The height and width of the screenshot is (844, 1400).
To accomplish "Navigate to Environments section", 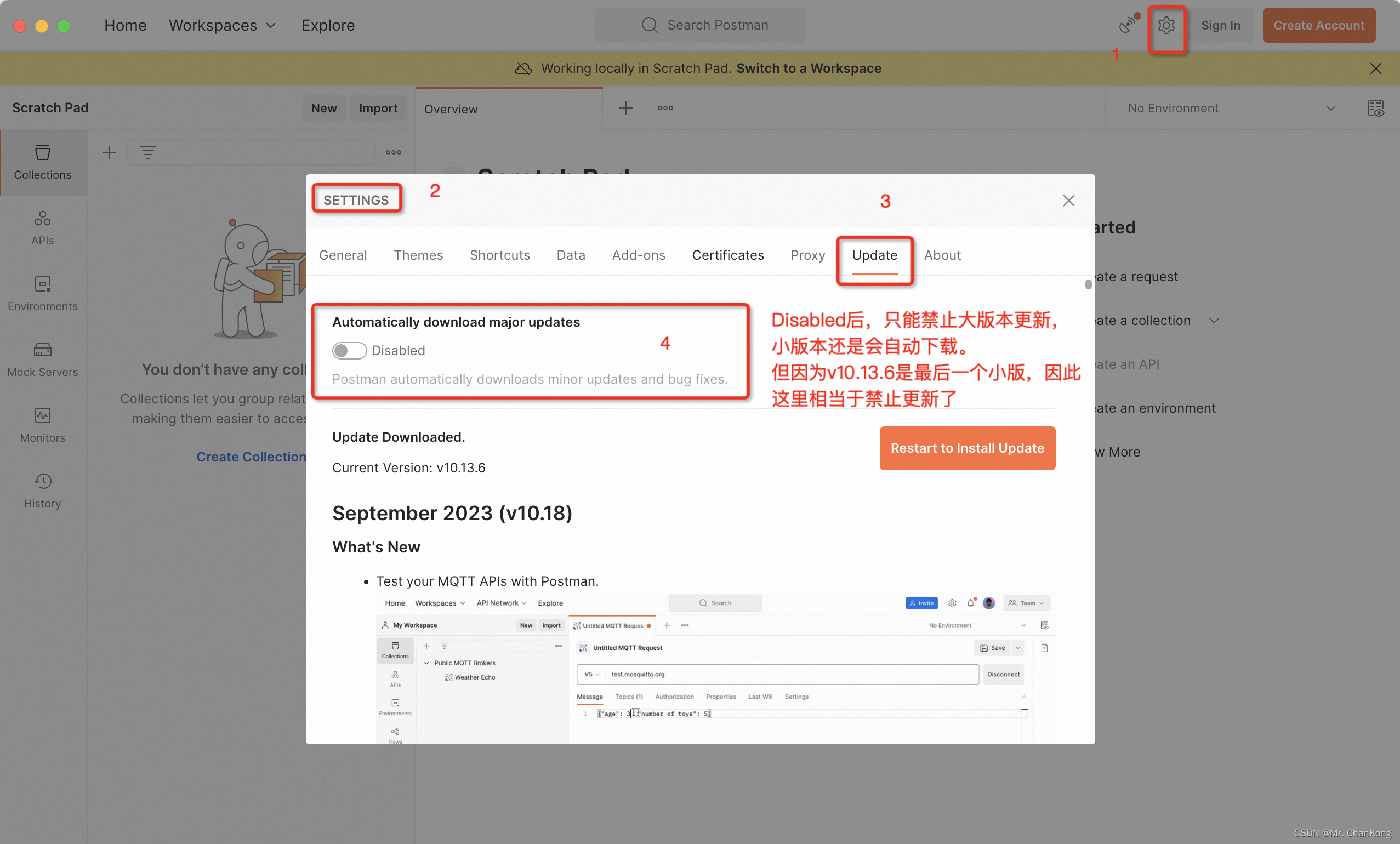I will click(42, 294).
